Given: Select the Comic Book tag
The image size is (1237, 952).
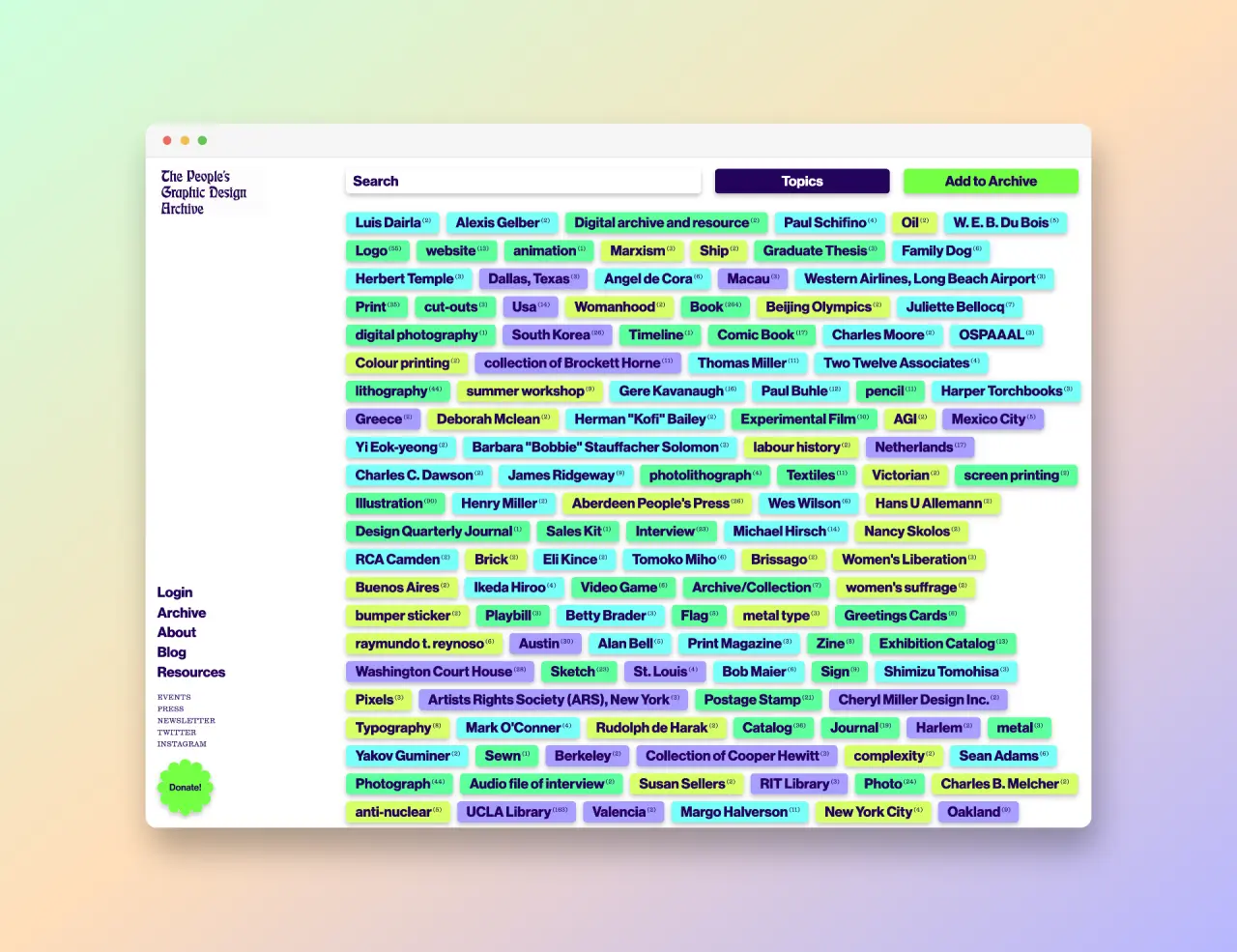Looking at the screenshot, I should pyautogui.click(x=762, y=334).
